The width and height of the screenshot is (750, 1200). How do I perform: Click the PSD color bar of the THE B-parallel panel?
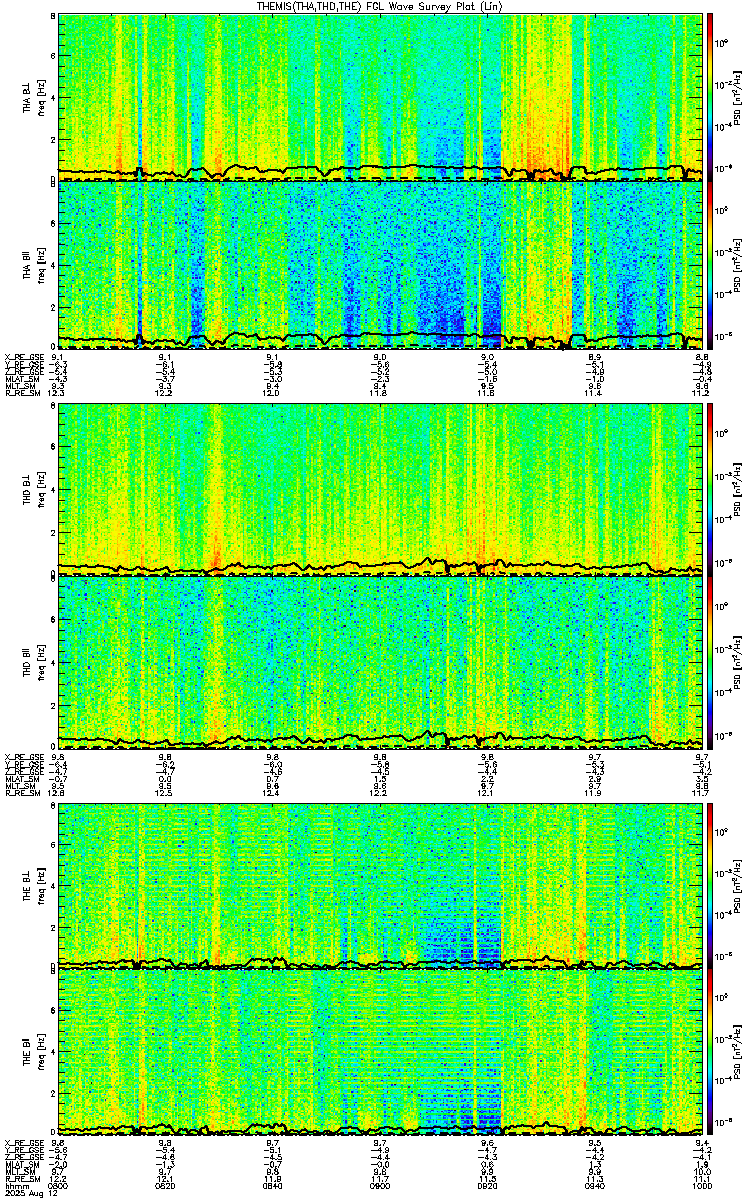pos(710,1054)
